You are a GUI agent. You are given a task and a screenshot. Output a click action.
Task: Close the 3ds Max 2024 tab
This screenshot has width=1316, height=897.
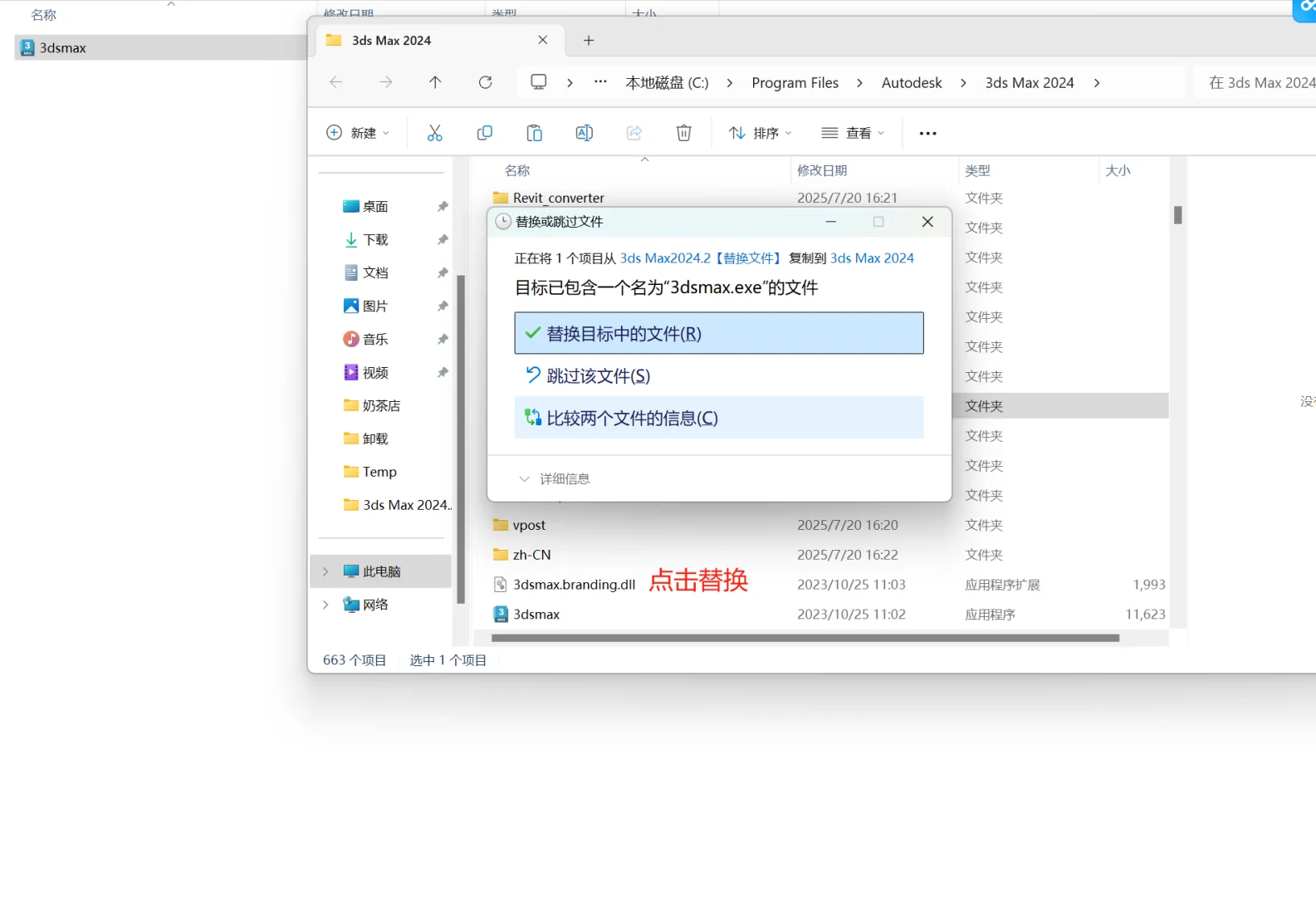(x=542, y=40)
